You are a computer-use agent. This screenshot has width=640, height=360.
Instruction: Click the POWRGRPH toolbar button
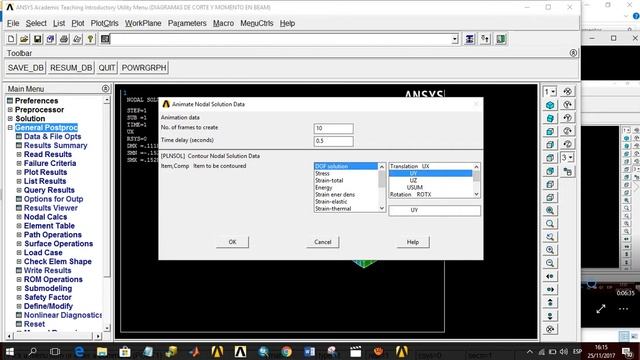144,68
